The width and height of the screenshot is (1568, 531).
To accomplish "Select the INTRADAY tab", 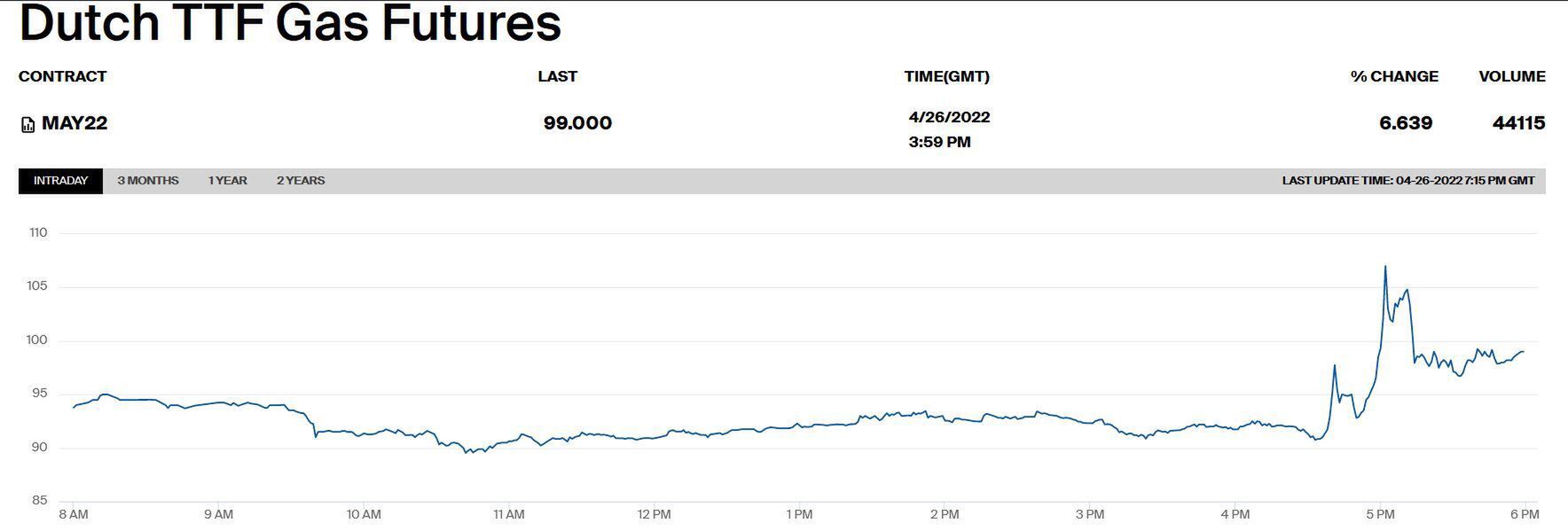I will pos(60,181).
